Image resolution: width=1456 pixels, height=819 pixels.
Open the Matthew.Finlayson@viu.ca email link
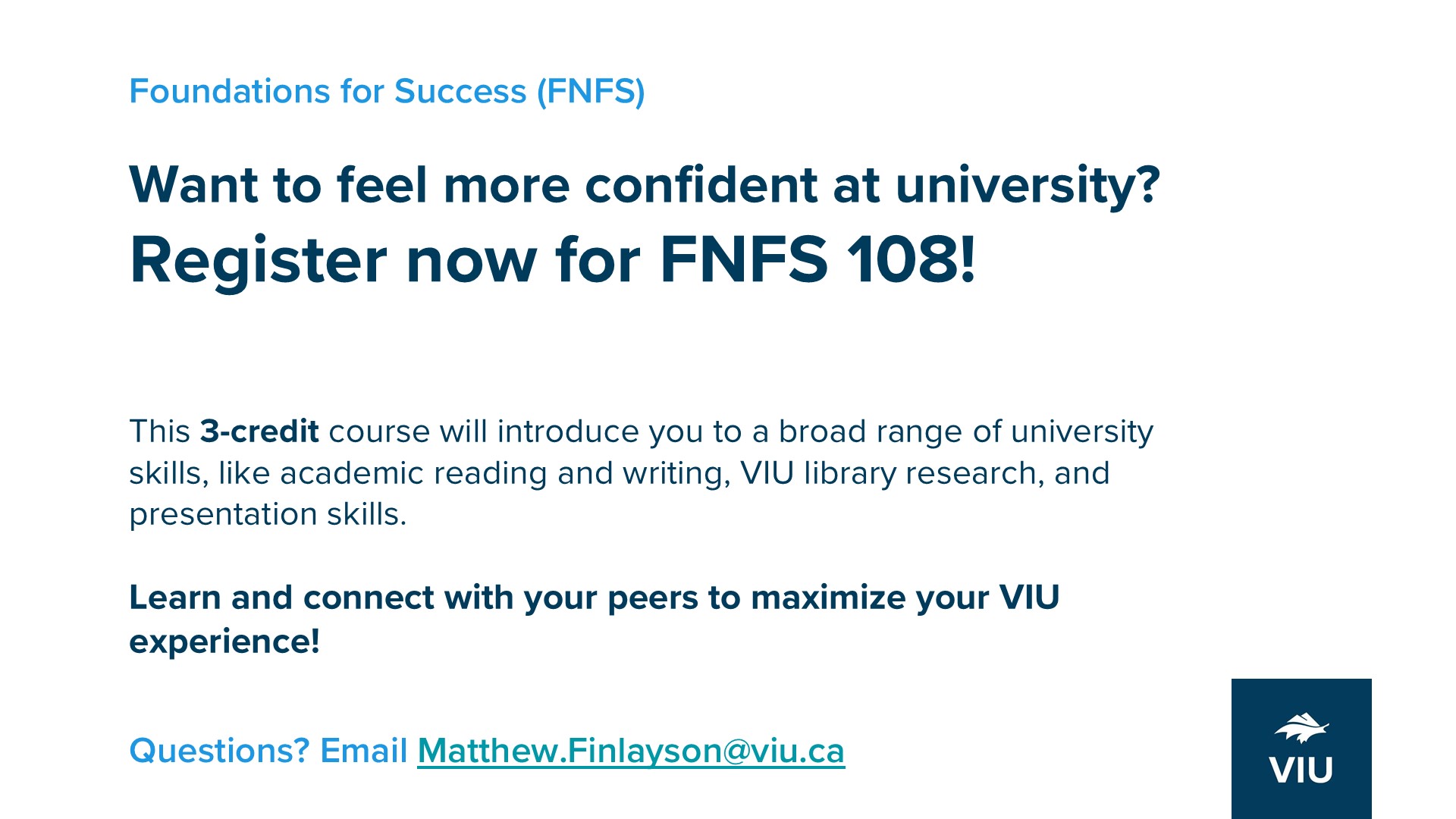pyautogui.click(x=631, y=751)
